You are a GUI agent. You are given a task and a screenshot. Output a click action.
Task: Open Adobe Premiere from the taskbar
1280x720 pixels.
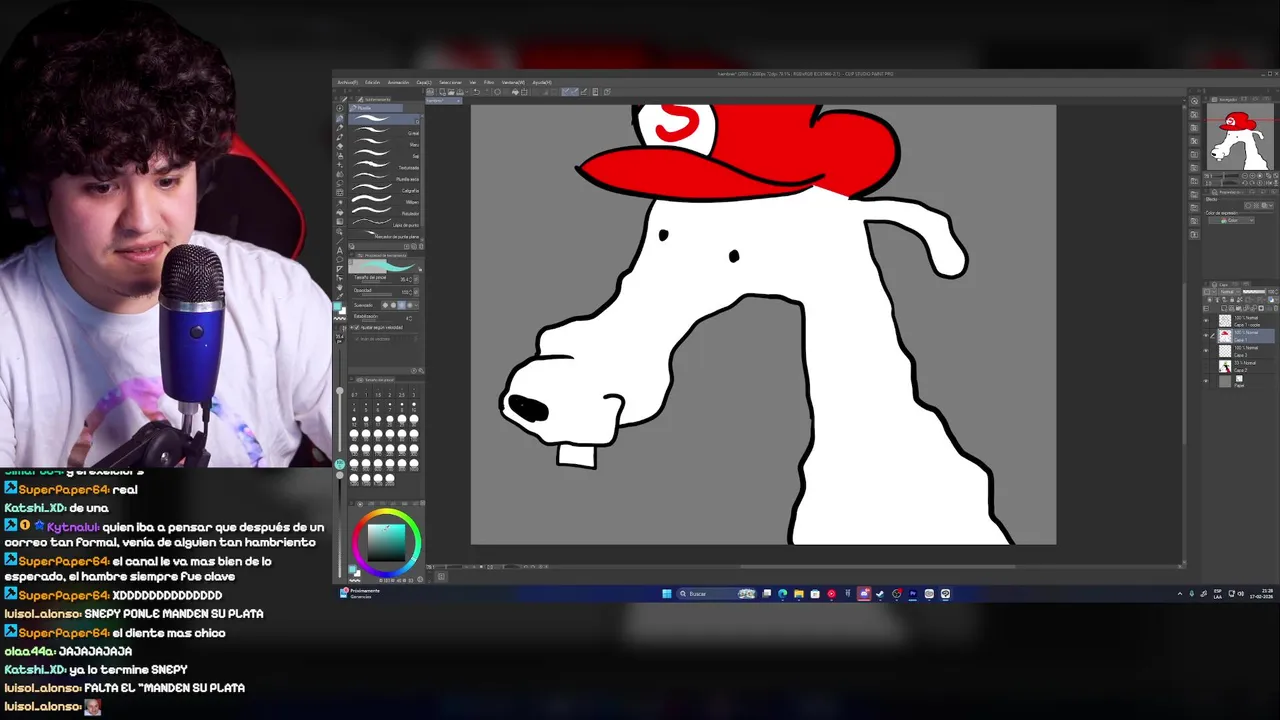[x=912, y=593]
